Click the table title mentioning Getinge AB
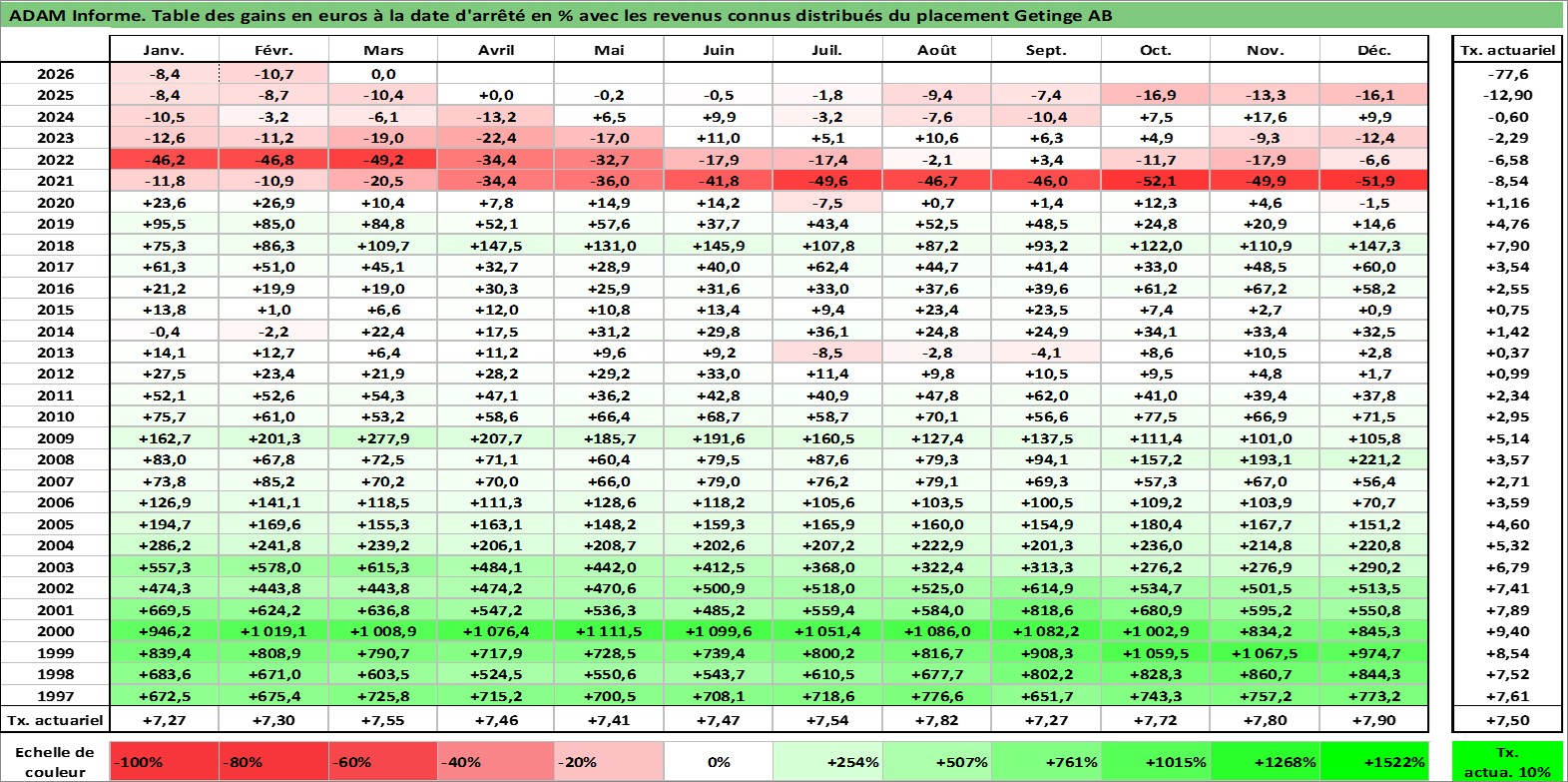1568x782 pixels. [x=561, y=15]
